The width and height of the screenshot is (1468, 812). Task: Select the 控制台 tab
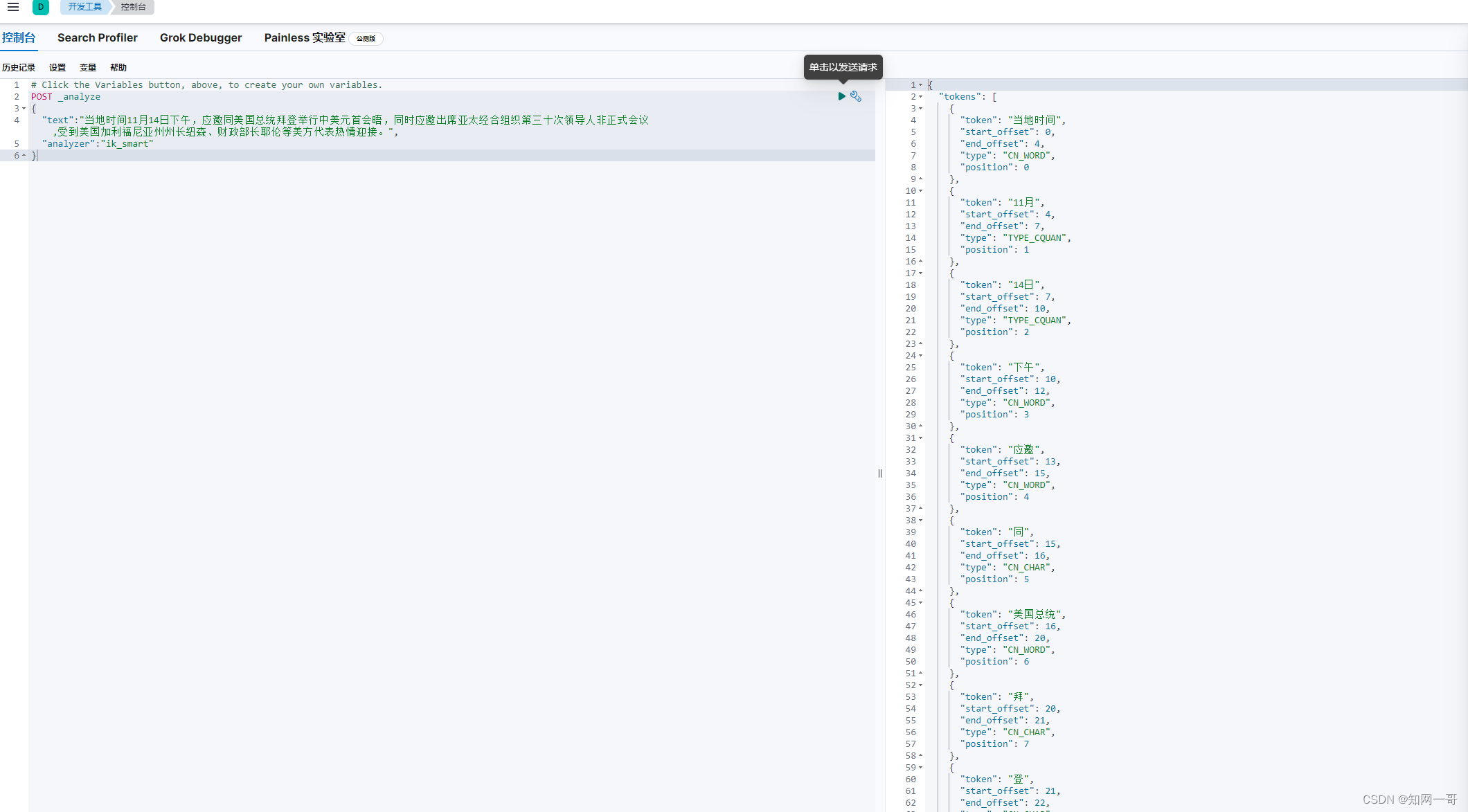tap(19, 37)
